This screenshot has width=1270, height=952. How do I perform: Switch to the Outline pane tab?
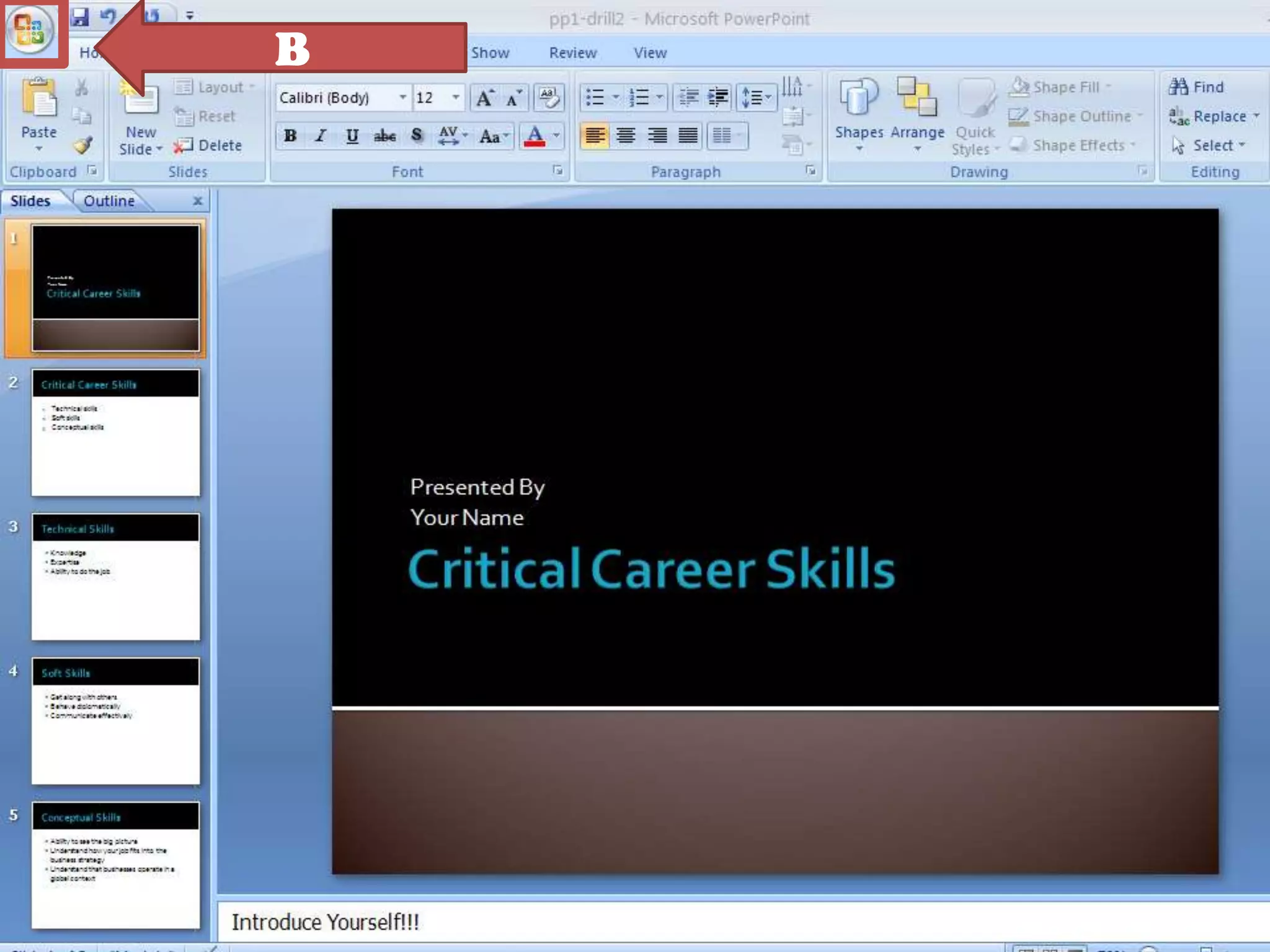tap(109, 201)
